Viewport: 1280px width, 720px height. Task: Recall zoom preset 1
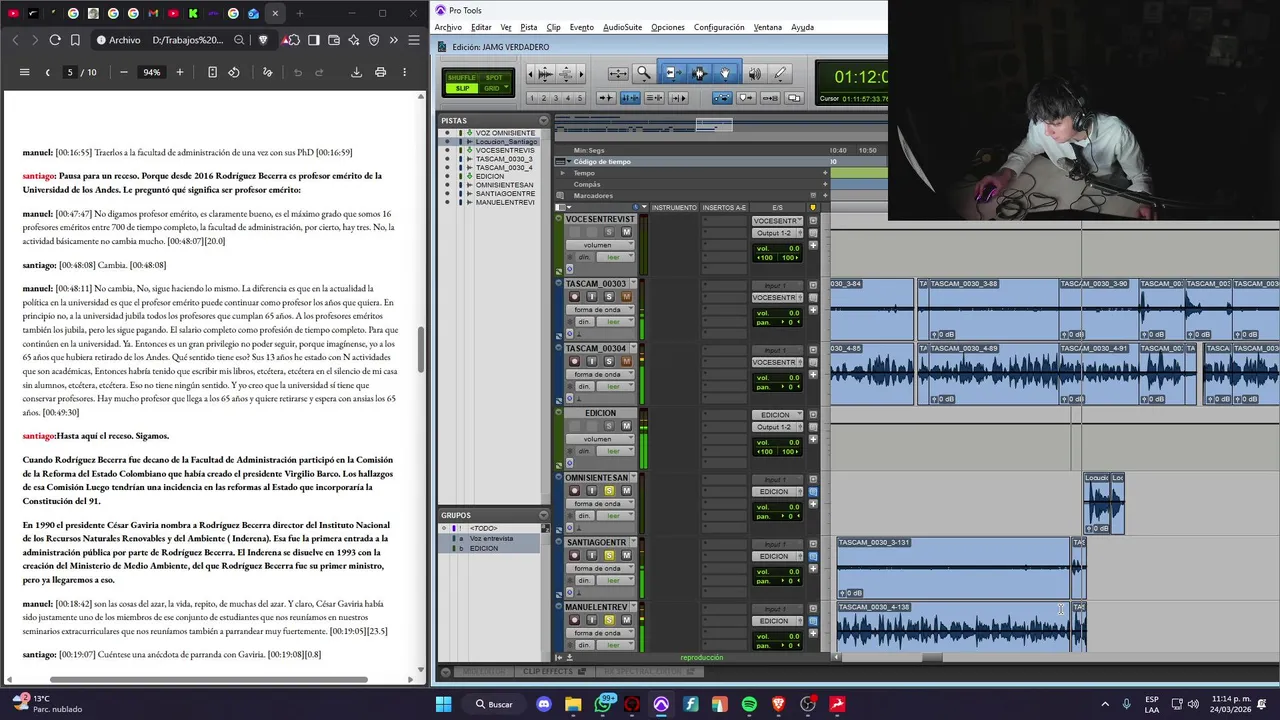coord(532,98)
